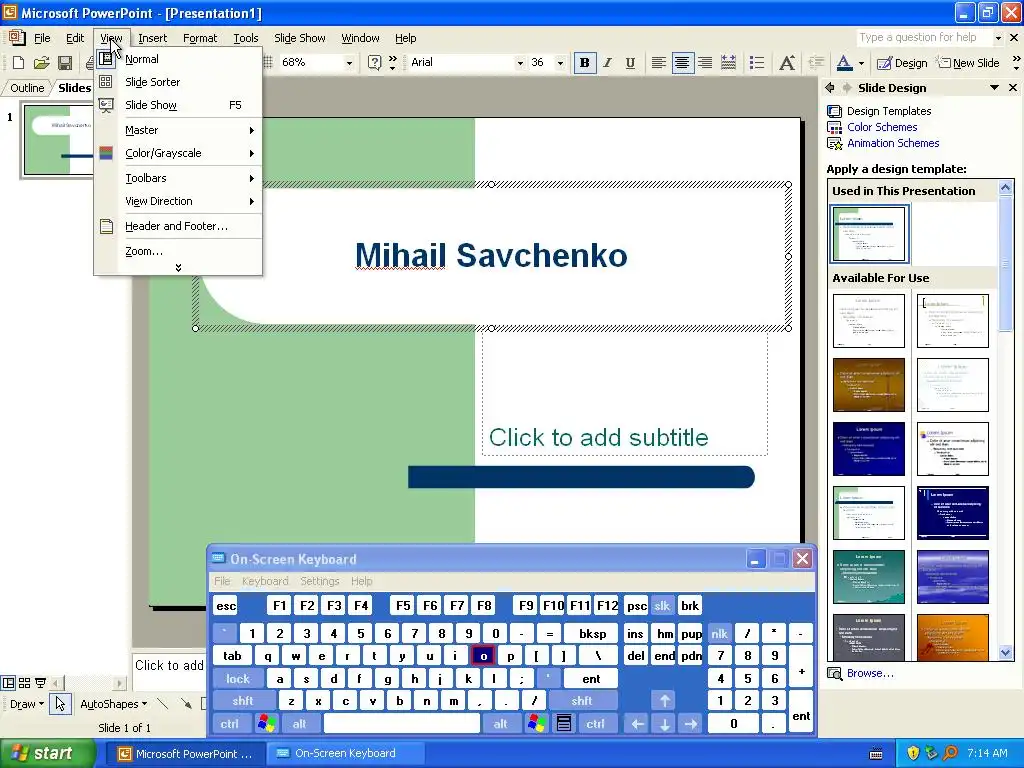Click esc key on On-Screen Keyboard

226,606
